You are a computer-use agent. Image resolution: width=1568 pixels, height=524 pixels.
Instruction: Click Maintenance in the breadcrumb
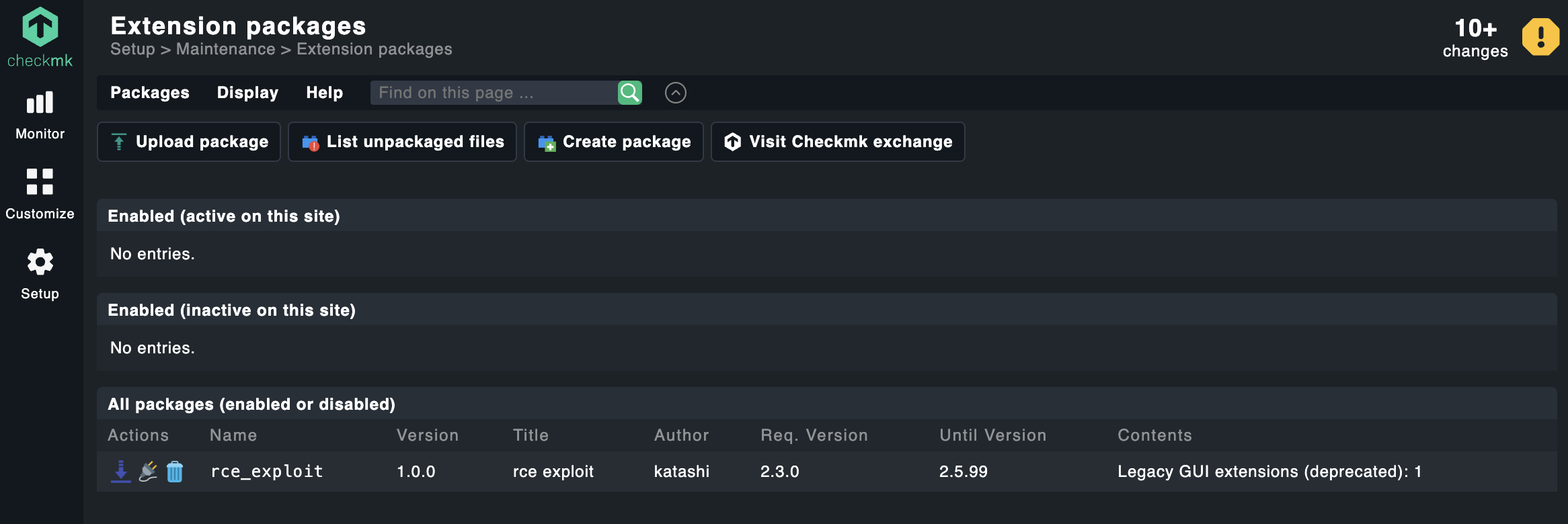225,49
